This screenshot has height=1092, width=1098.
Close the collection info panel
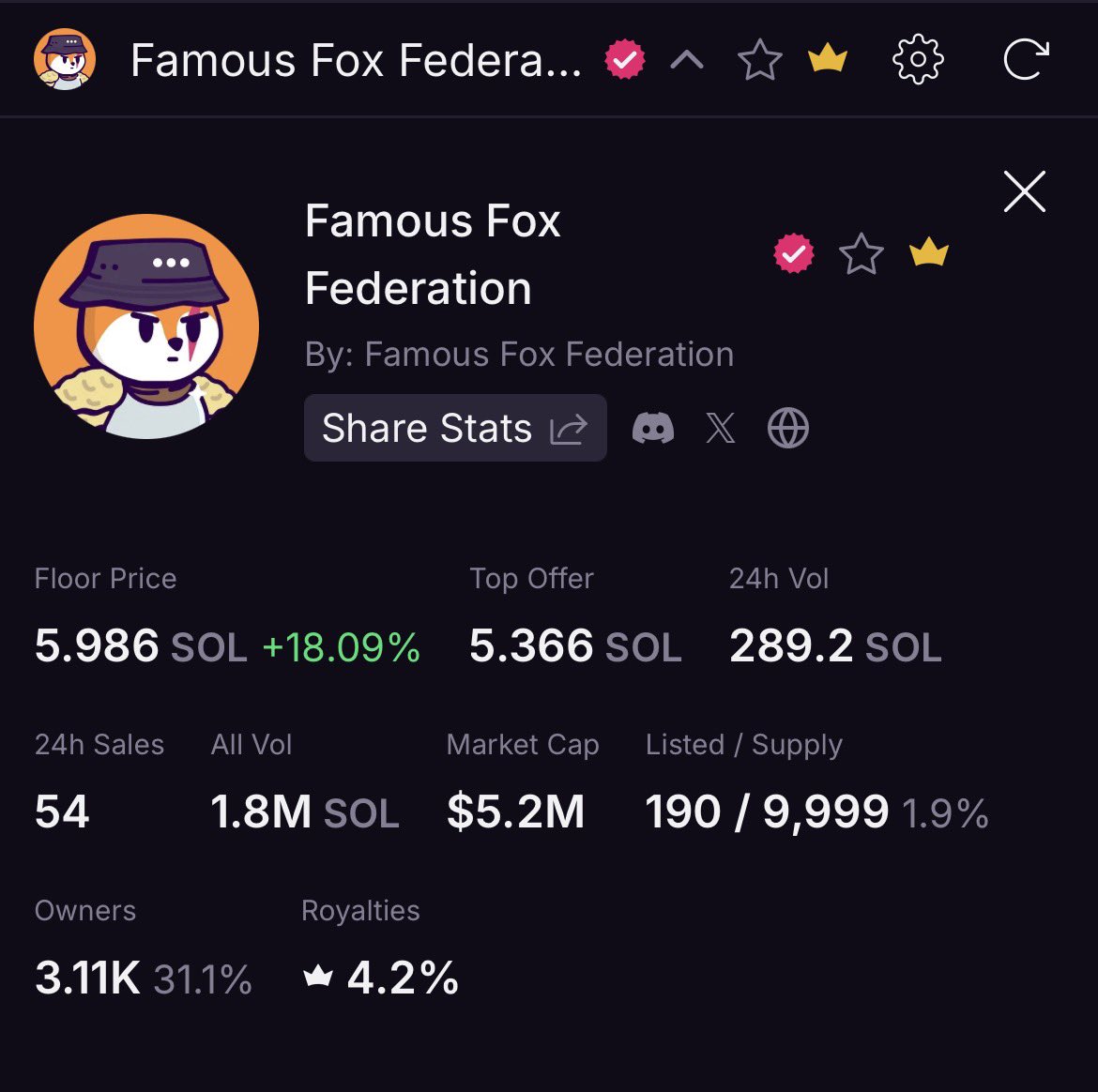click(1024, 192)
